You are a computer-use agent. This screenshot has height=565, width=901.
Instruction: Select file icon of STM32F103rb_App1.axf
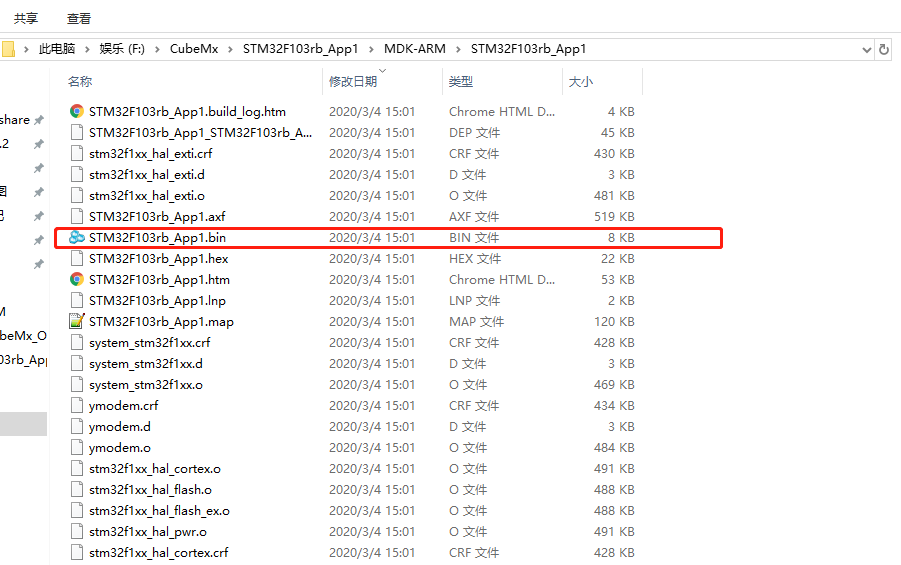(x=76, y=216)
